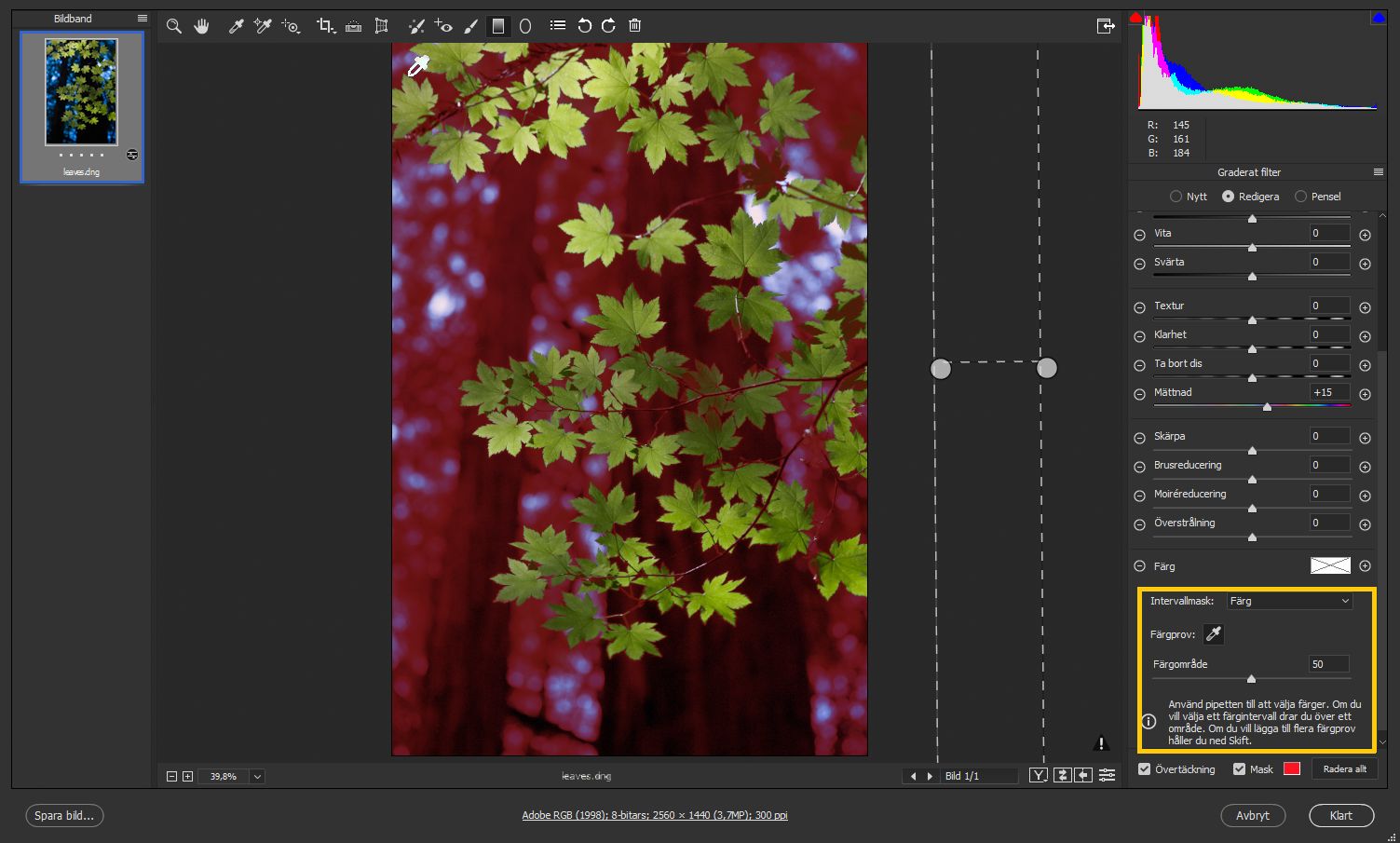The image size is (1400, 843).
Task: Select the Radial Filter tool
Action: tap(525, 26)
